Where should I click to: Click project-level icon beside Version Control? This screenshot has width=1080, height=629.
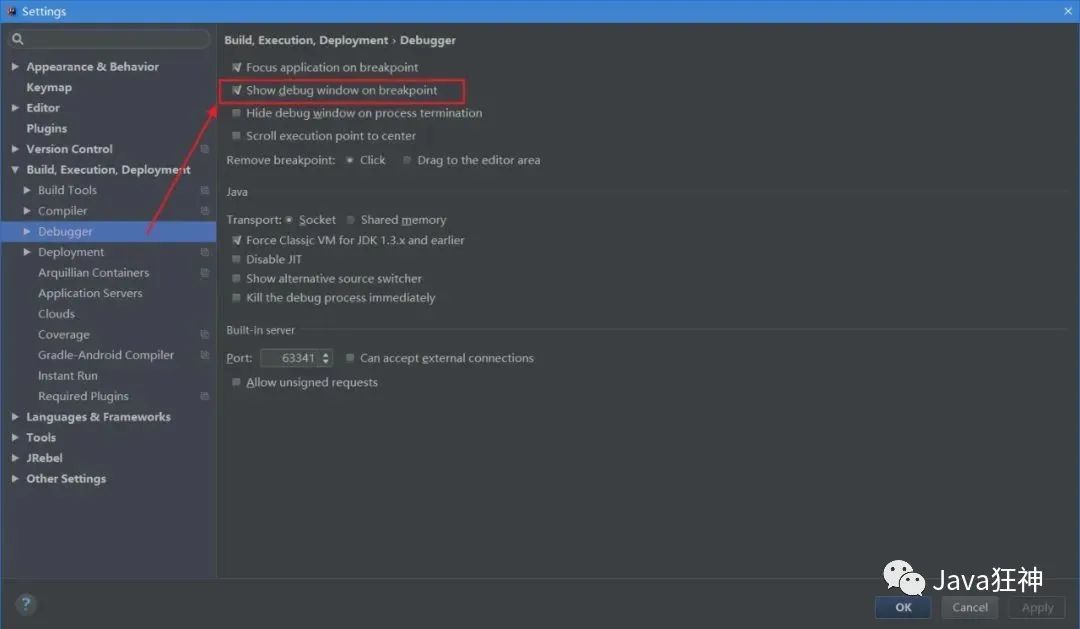click(x=205, y=149)
